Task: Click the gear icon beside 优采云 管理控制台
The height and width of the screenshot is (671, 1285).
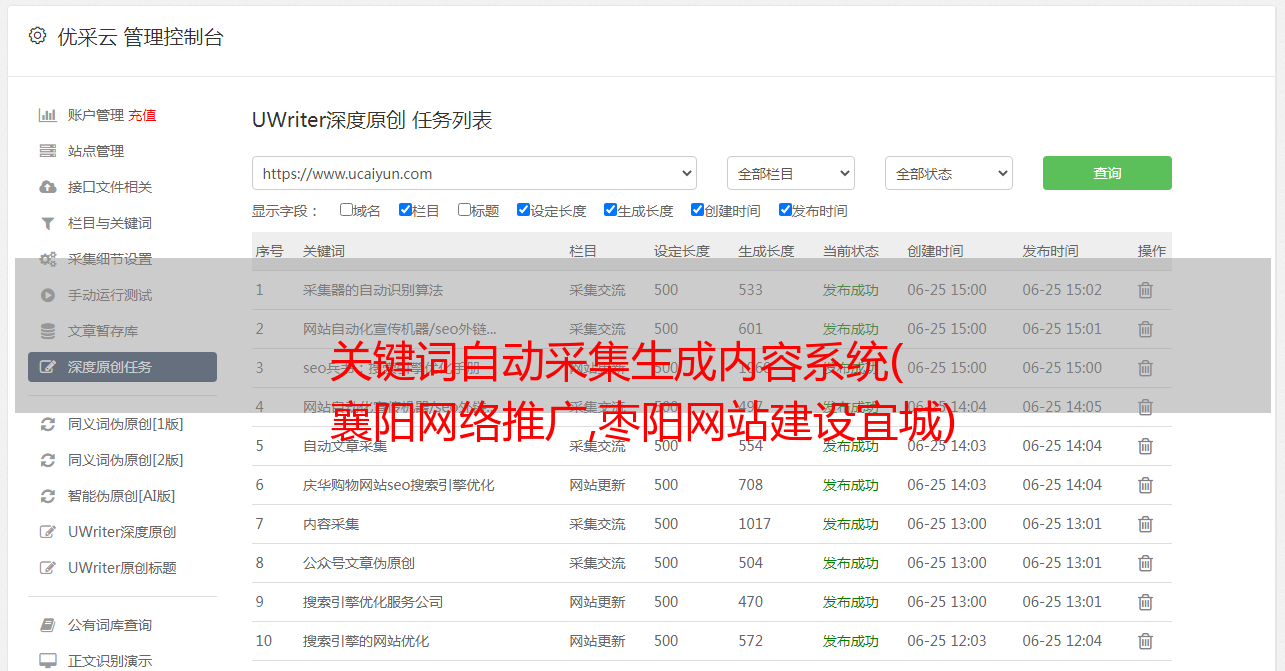Action: (x=37, y=36)
